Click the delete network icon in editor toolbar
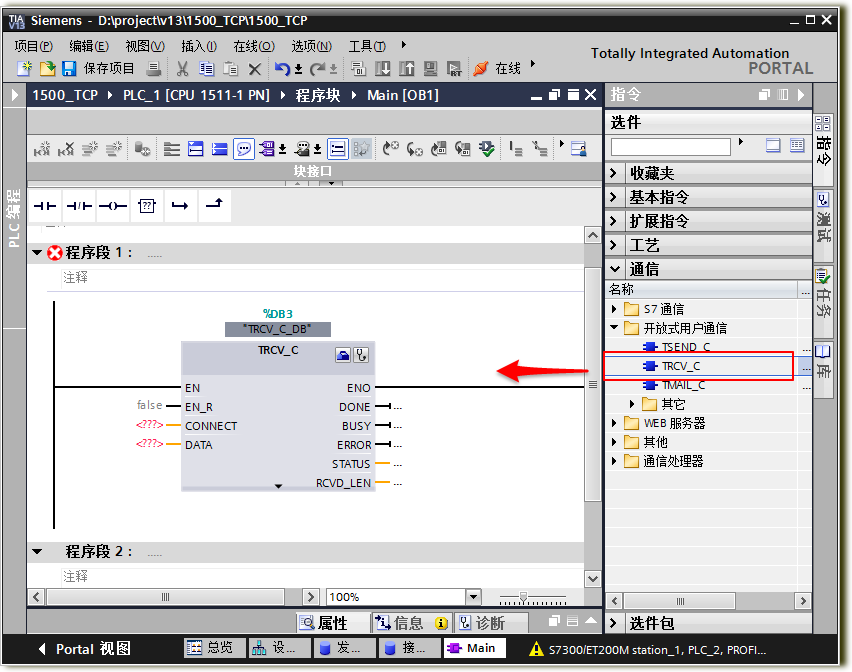This screenshot has height=672, width=852. [x=66, y=149]
